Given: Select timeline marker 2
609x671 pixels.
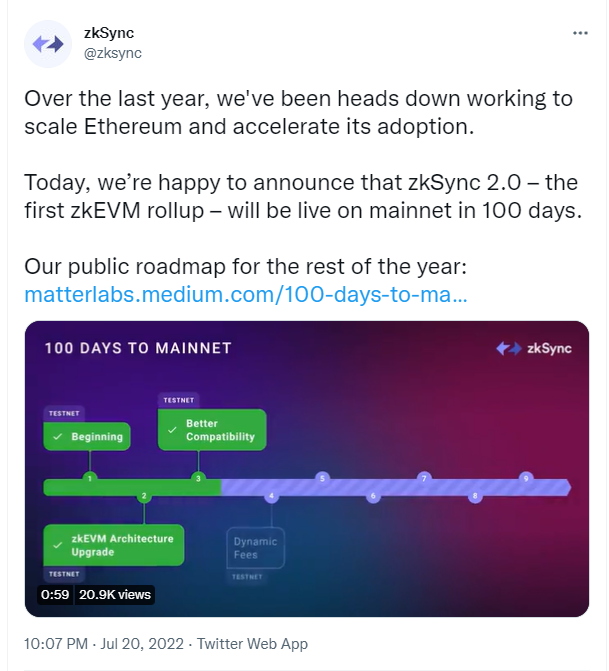Looking at the screenshot, I should pos(144,496).
